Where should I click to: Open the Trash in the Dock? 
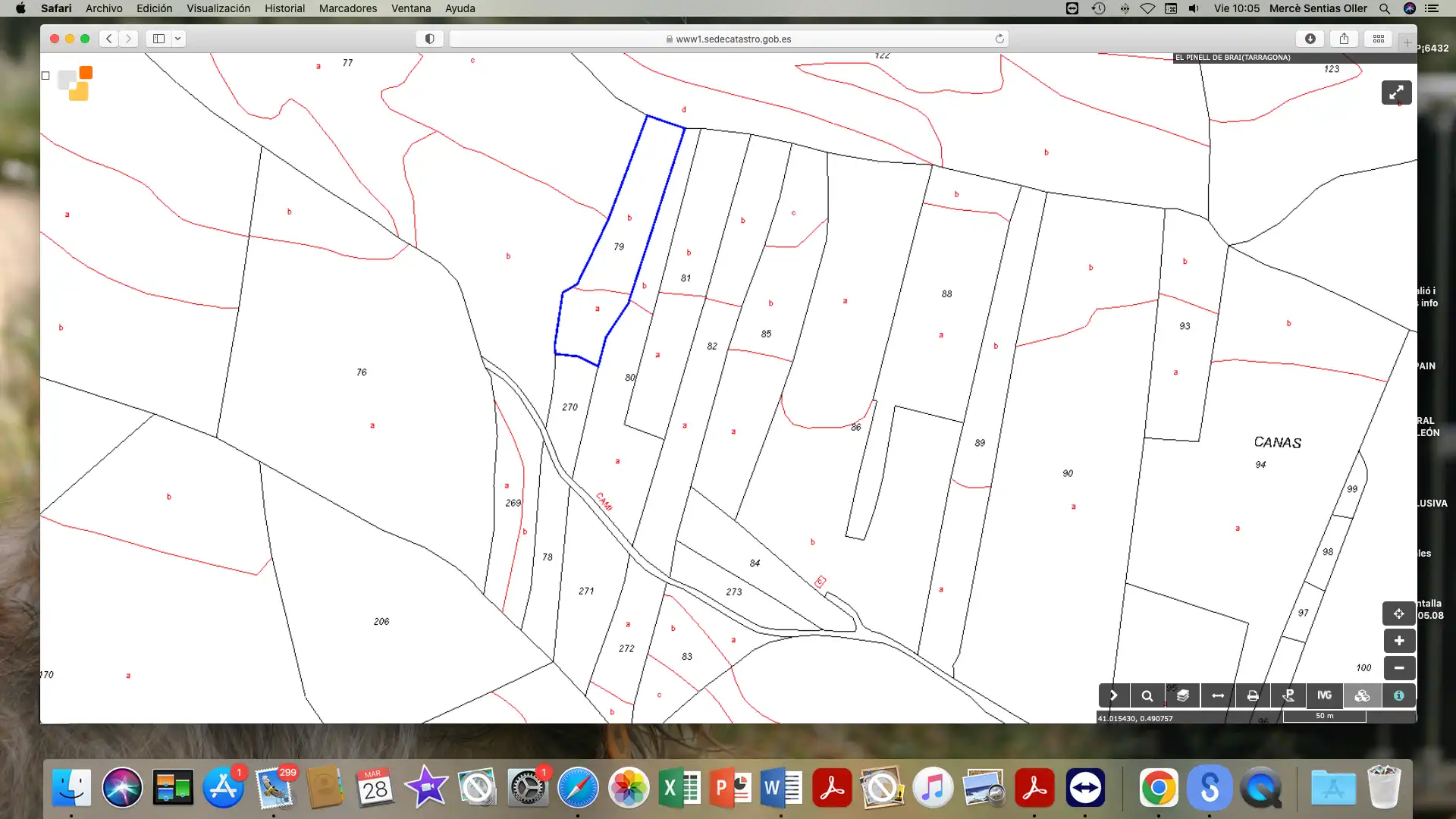tap(1384, 788)
